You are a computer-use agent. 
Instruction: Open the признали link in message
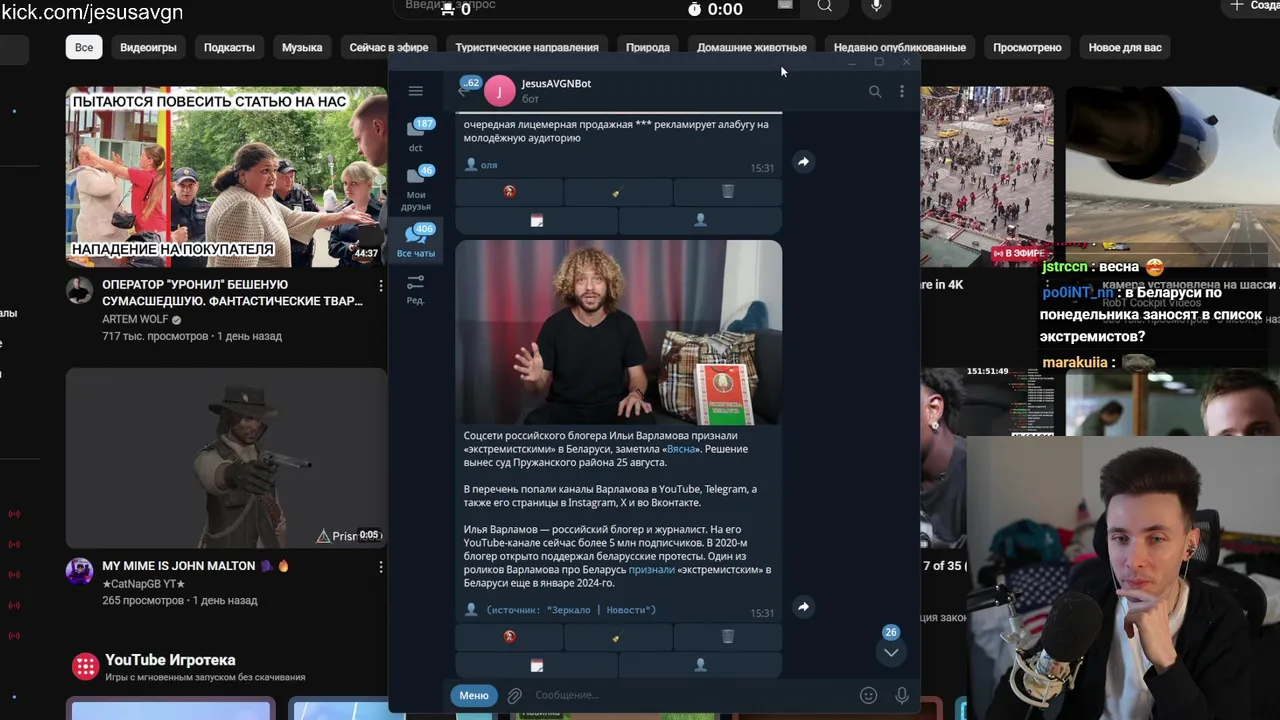click(x=651, y=569)
